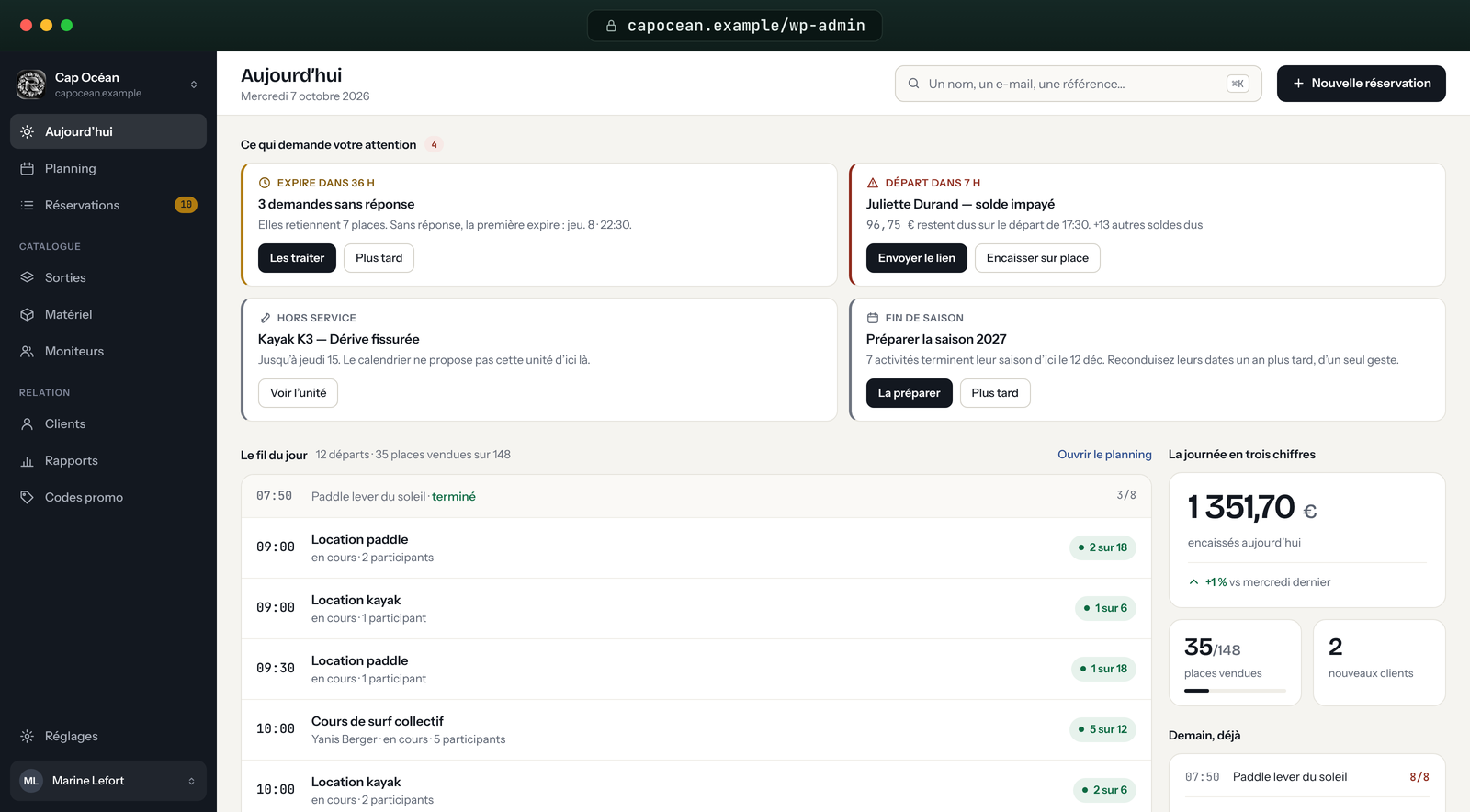This screenshot has width=1470, height=812.
Task: Click the 5 sur 12 badge for surf collectif
Action: (x=1102, y=729)
